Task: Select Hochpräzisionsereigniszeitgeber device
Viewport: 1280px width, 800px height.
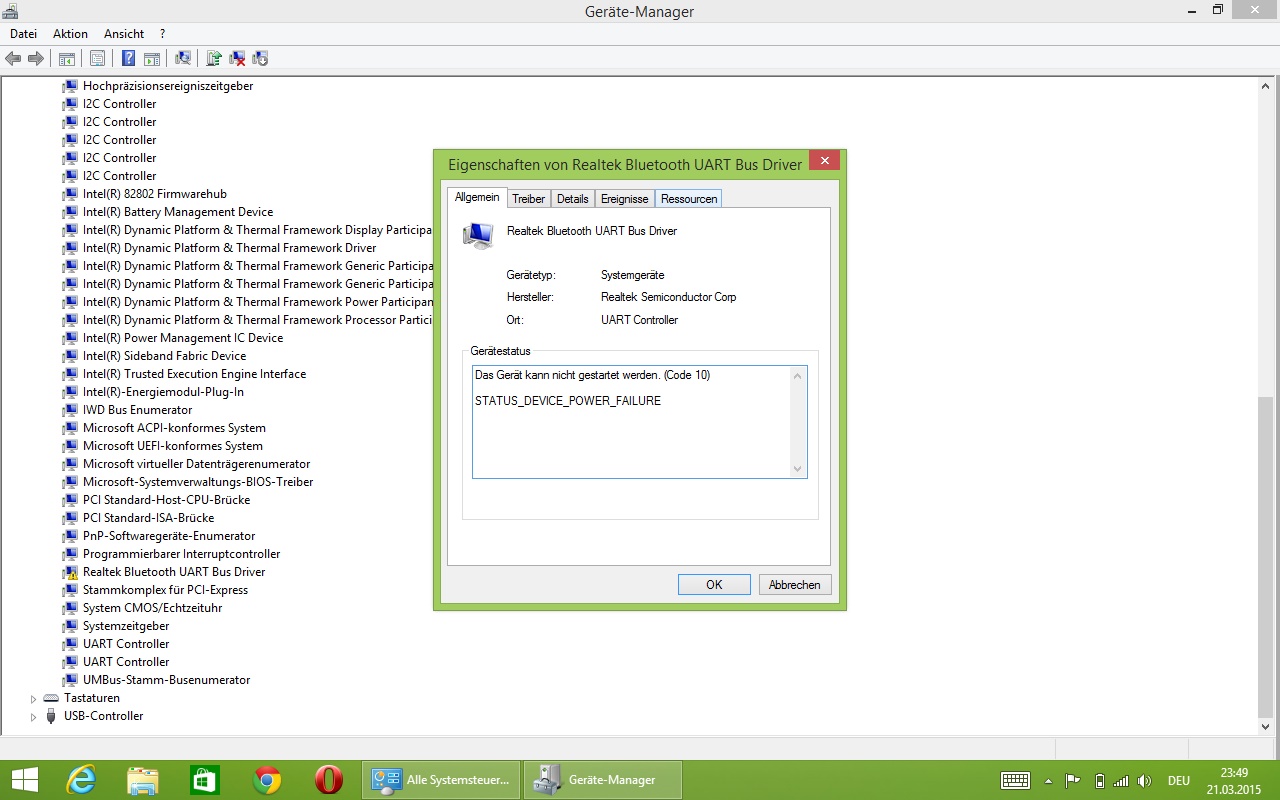Action: pos(168,86)
